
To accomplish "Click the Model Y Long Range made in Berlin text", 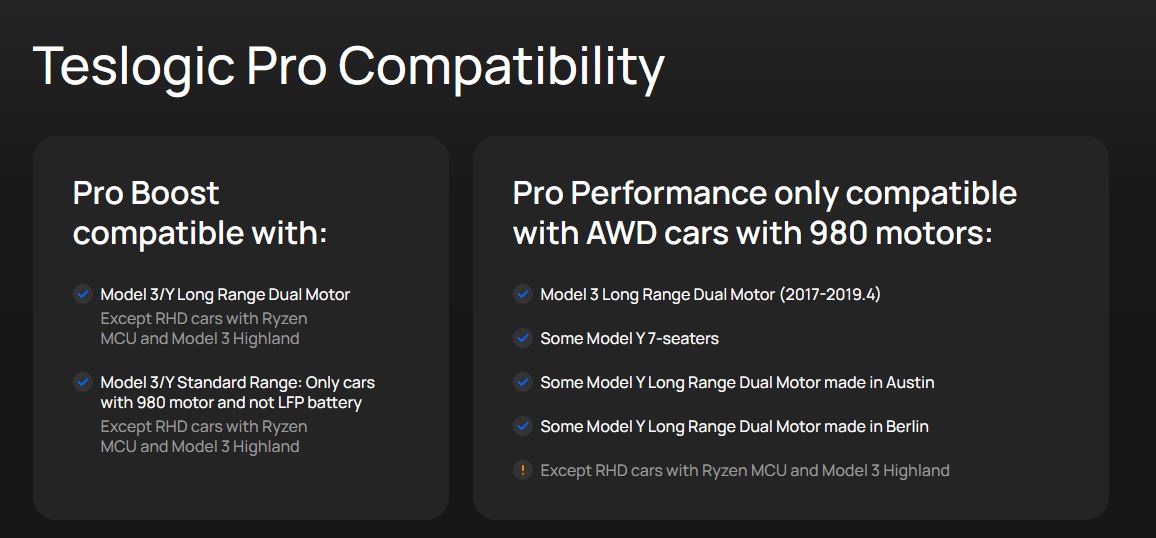I will point(734,427).
